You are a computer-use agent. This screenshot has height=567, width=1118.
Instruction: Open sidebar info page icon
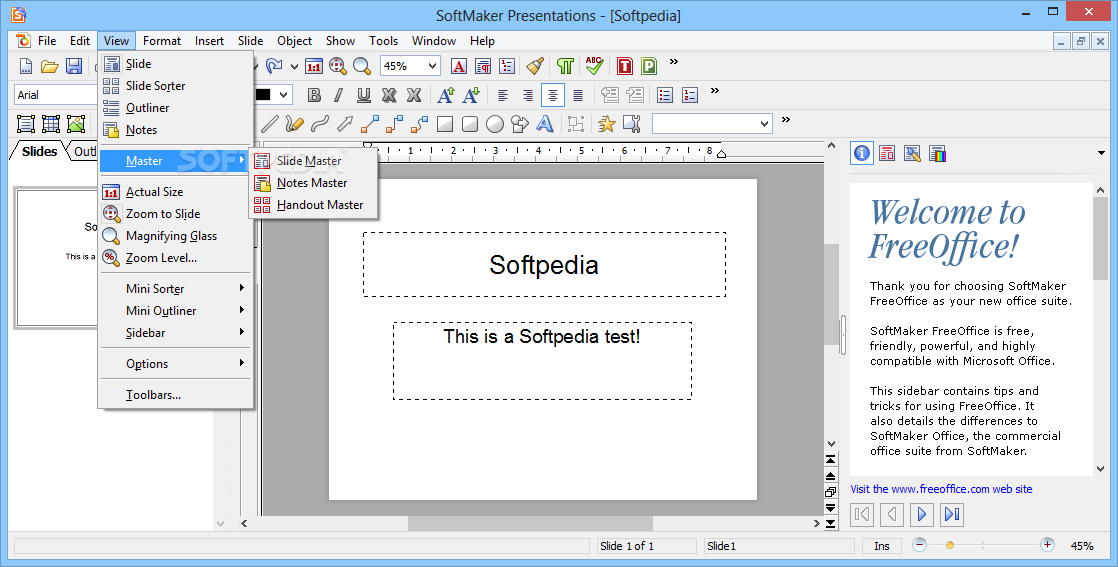click(862, 153)
